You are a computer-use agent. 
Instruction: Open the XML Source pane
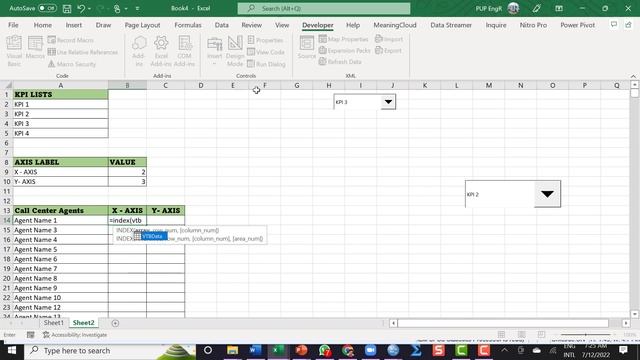(307, 47)
